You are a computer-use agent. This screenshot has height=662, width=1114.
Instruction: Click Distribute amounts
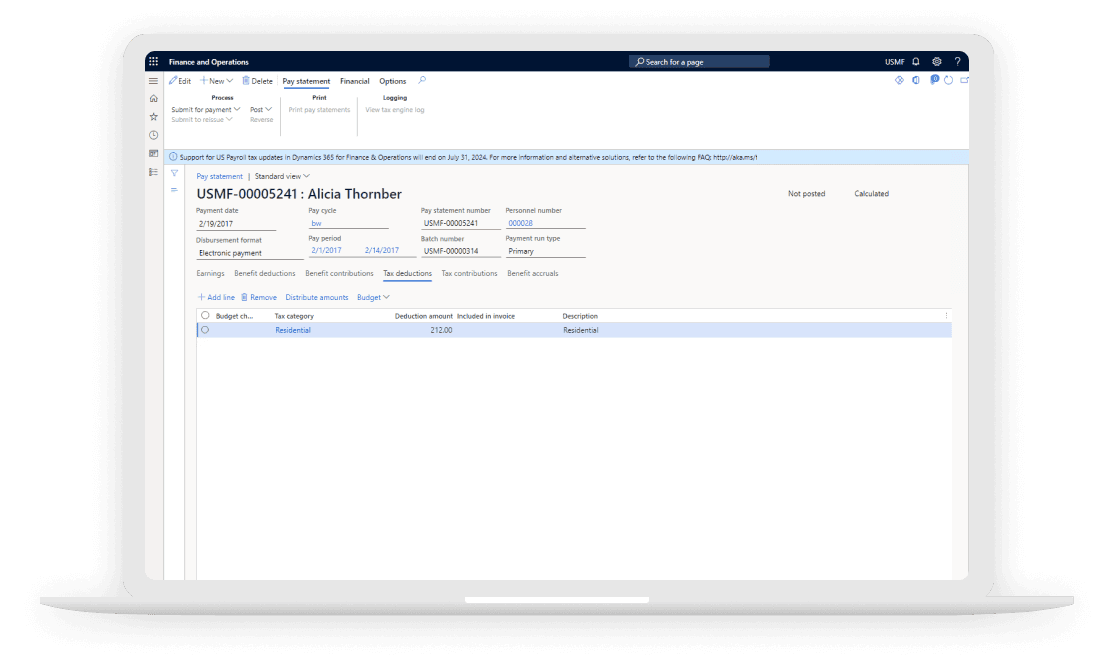point(317,298)
